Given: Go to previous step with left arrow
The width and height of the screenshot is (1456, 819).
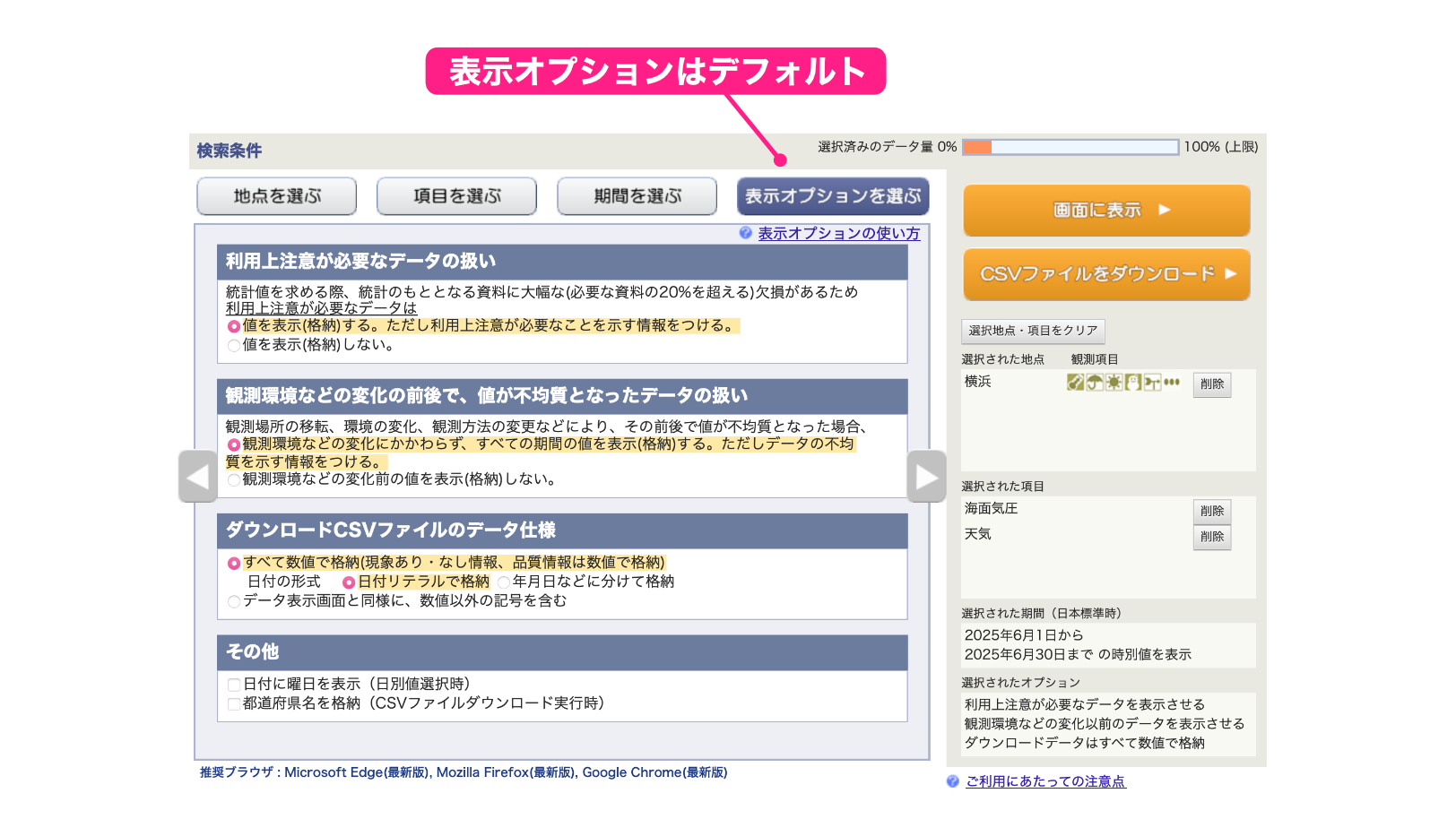Looking at the screenshot, I should coord(198,477).
